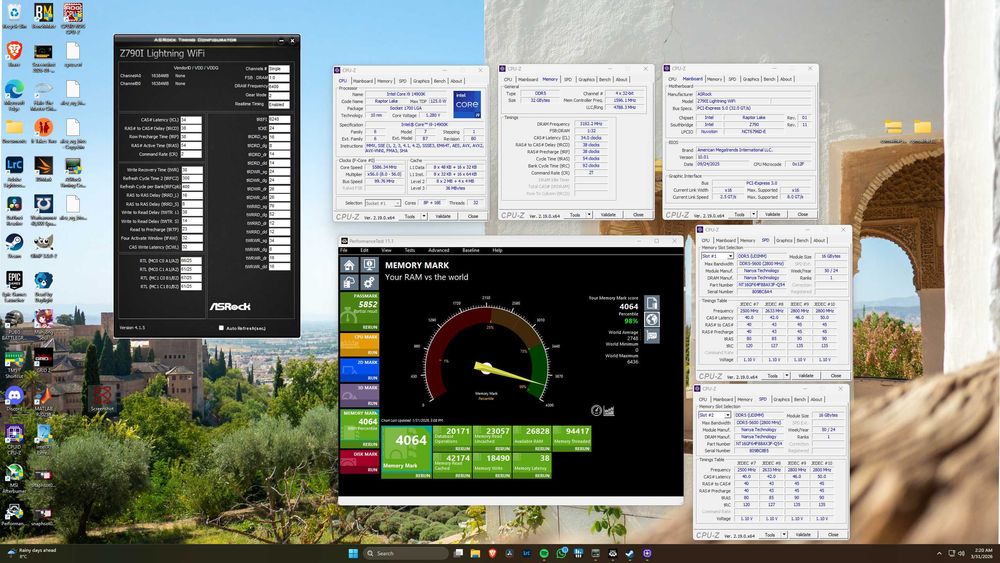Open the Baseline menu in PerformanceTest
This screenshot has height=563, width=1000.
pyautogui.click(x=471, y=250)
